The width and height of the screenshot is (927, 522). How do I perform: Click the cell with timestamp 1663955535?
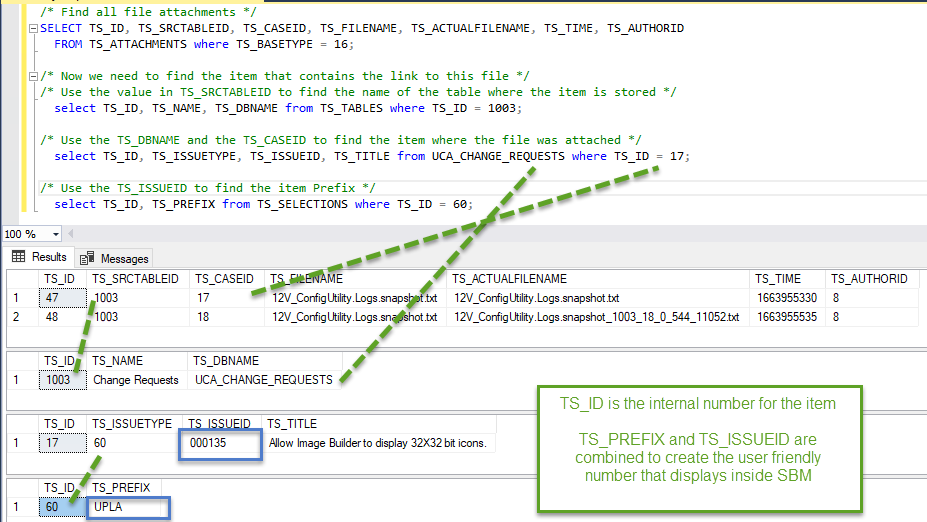(x=786, y=316)
